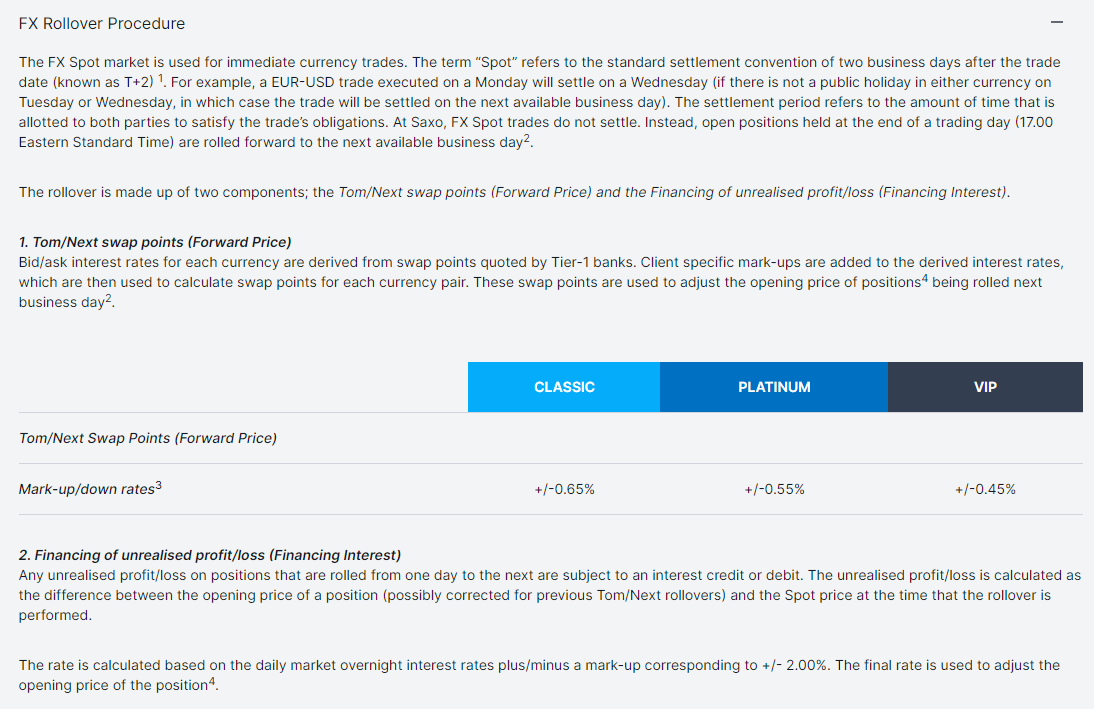Click the VIP mark-up value +/-0.45%
The image size is (1094, 709).
pyautogui.click(x=985, y=489)
